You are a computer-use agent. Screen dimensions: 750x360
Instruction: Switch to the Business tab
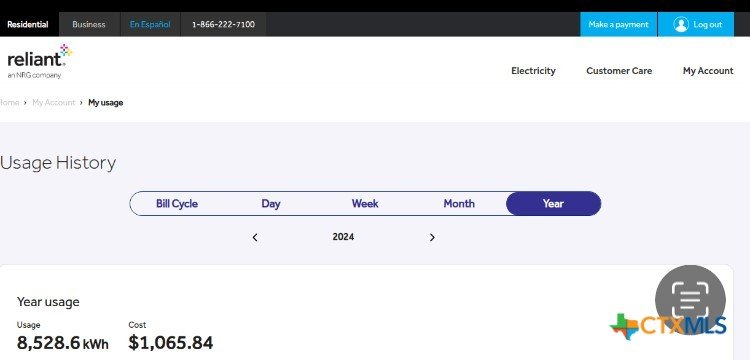coord(89,24)
